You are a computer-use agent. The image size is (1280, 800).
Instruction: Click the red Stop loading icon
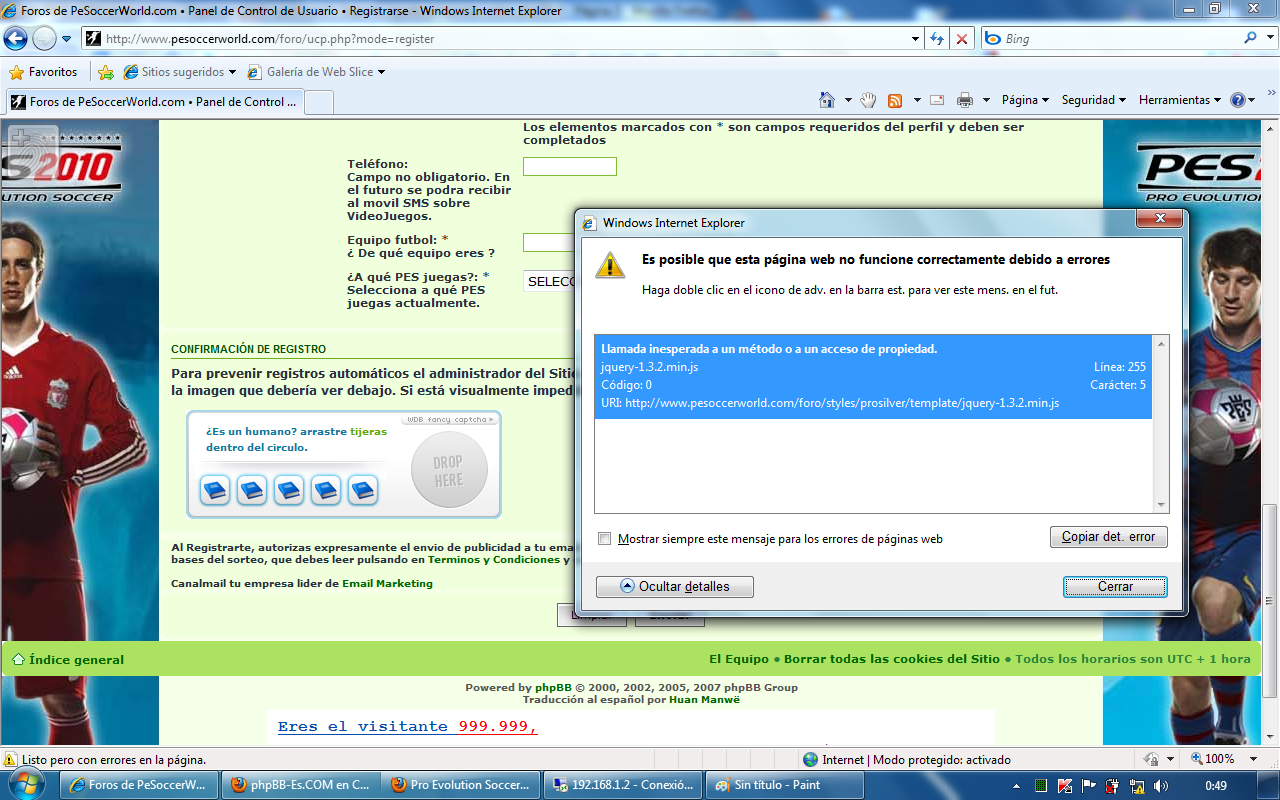[x=962, y=39]
